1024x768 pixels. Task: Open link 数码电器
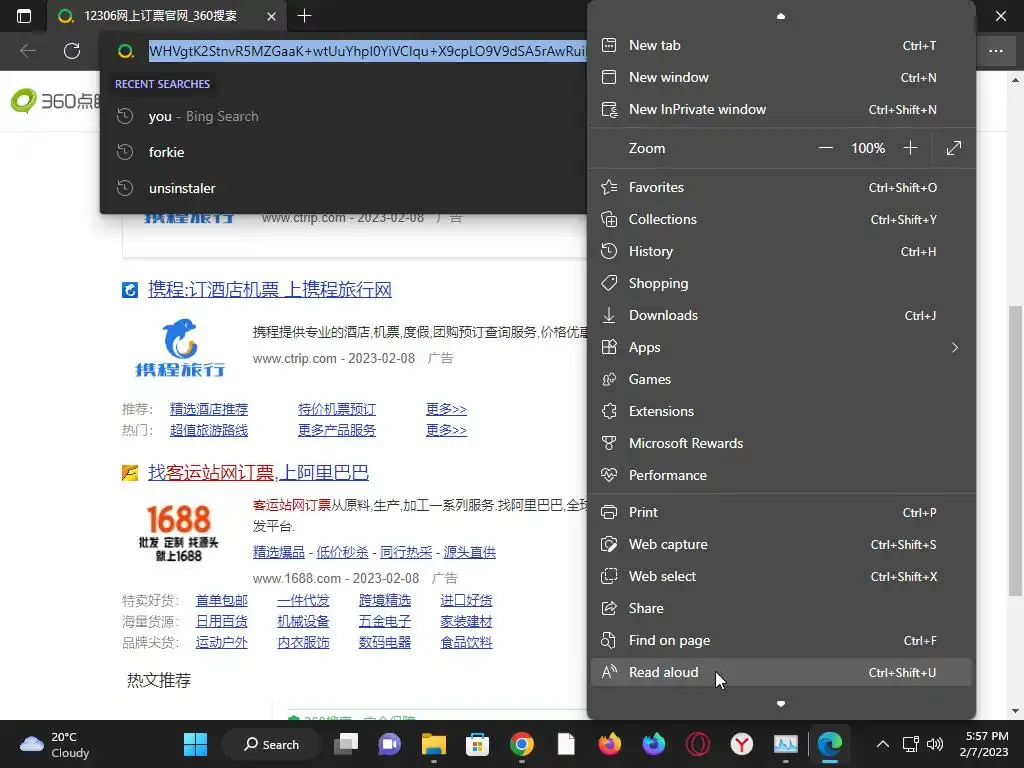[x=385, y=643]
